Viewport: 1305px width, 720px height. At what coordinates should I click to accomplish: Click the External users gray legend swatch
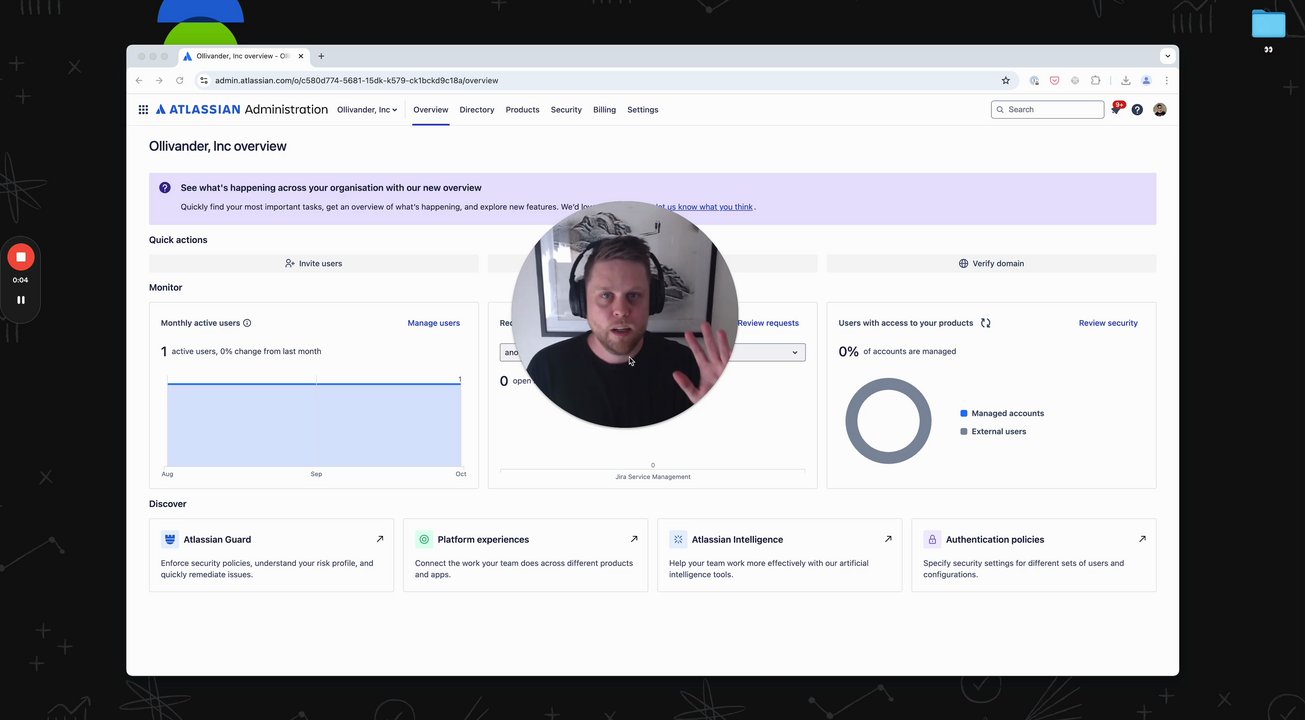coord(964,432)
